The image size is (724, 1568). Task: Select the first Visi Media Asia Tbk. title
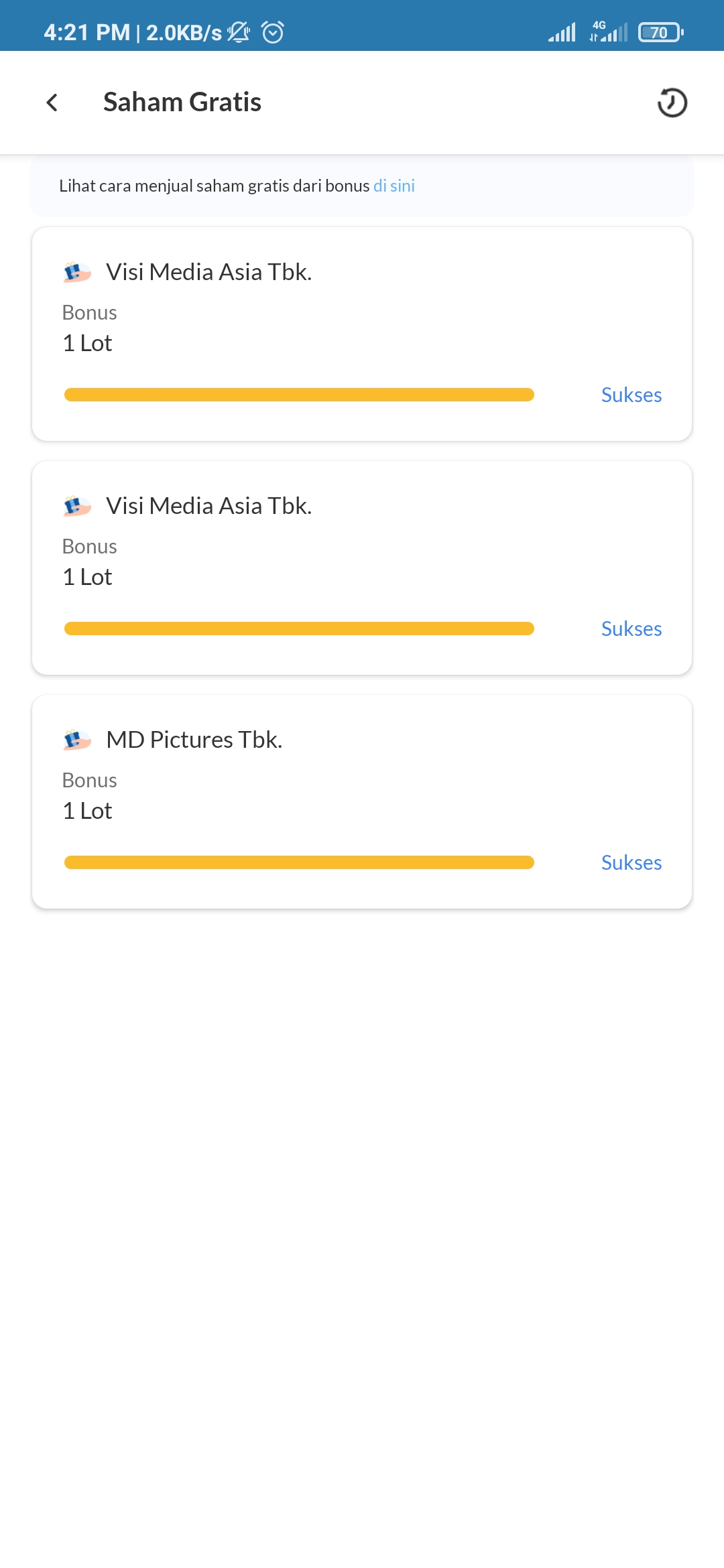coord(209,272)
